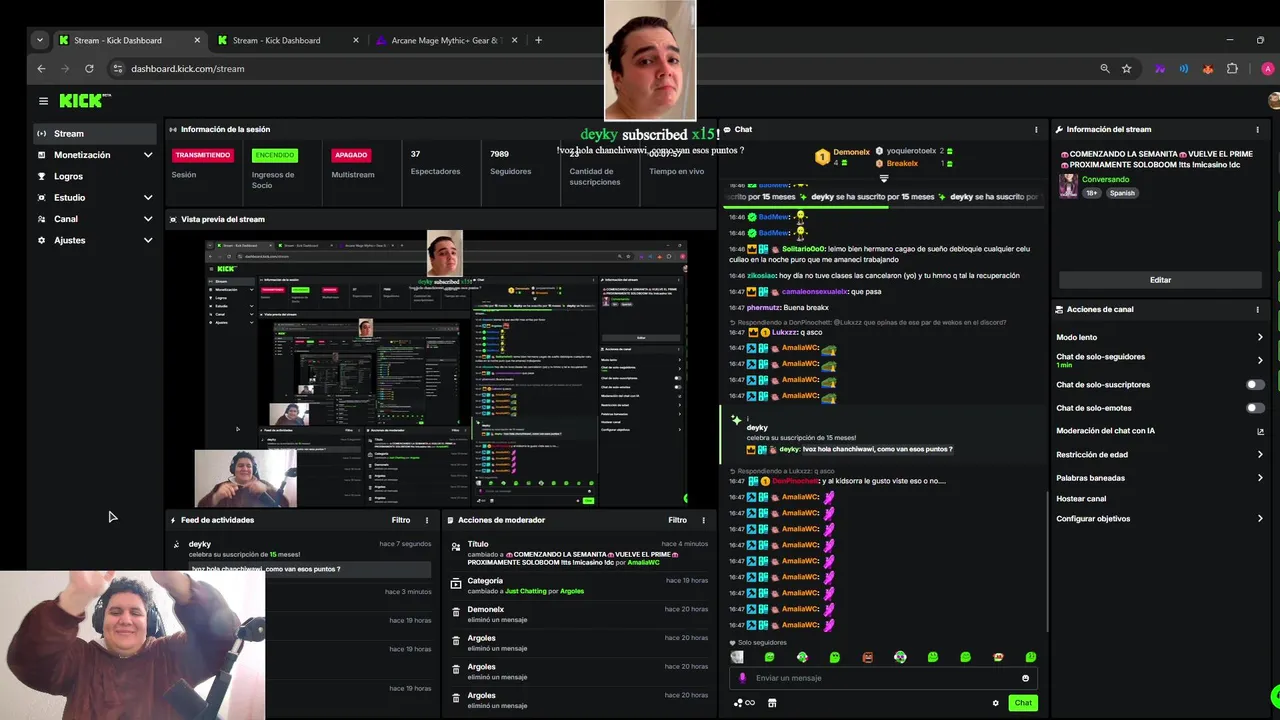
Task: Click the TRANSMITIENDO session status badge
Action: (203, 155)
